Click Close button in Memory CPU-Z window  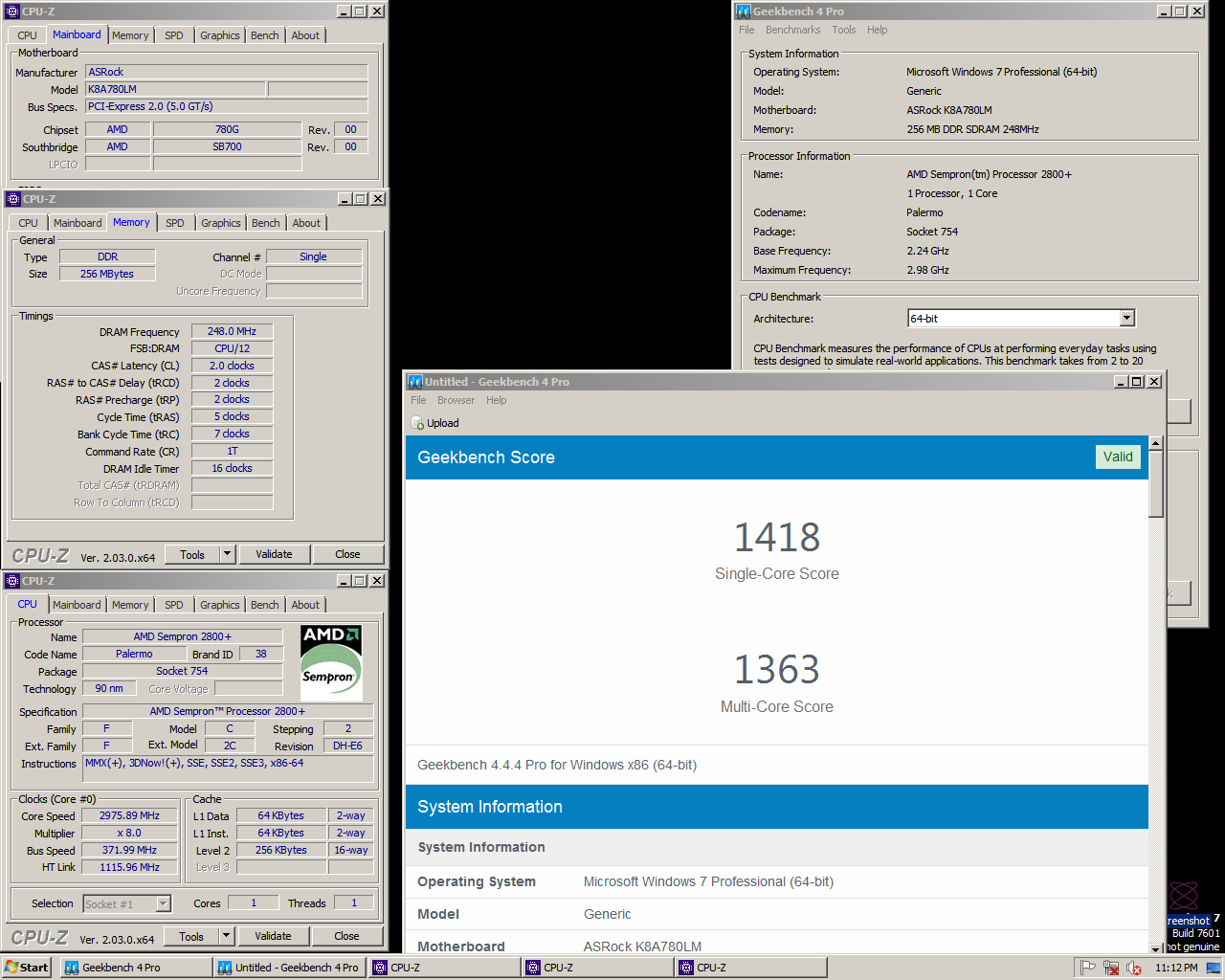pyautogui.click(x=347, y=554)
